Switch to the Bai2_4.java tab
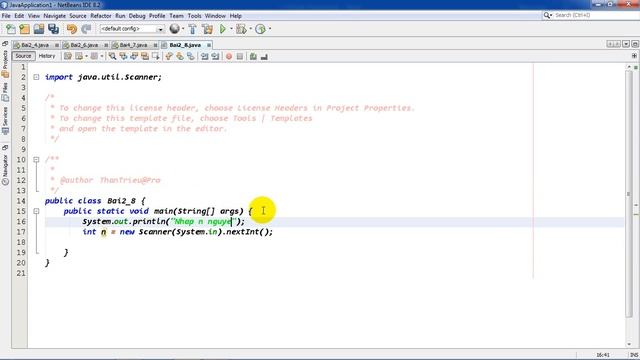 [35, 45]
